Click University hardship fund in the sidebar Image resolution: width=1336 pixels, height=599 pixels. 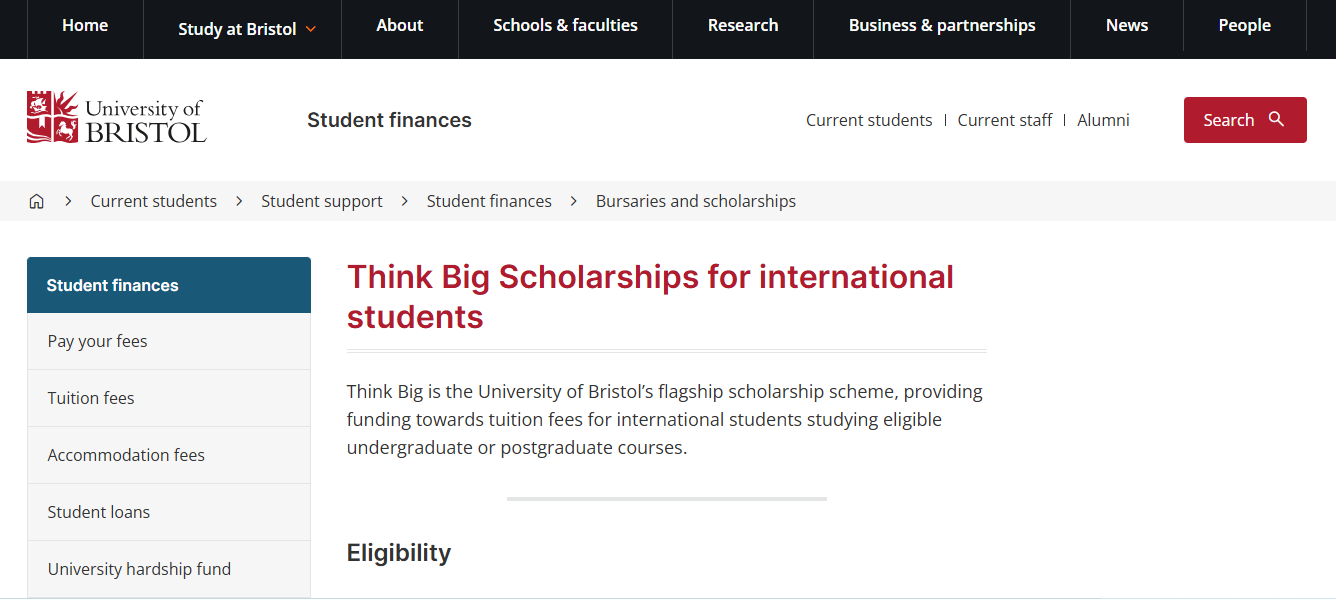pos(139,569)
